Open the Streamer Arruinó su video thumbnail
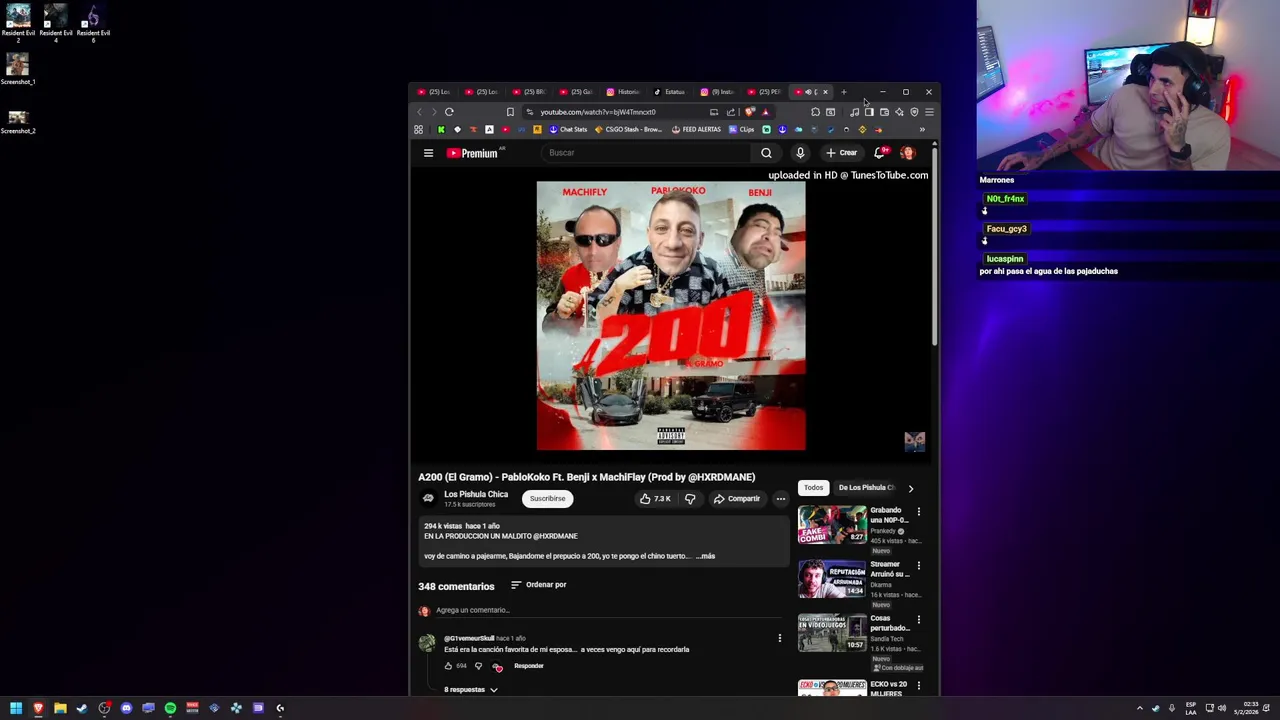The width and height of the screenshot is (1280, 720). tap(832, 579)
